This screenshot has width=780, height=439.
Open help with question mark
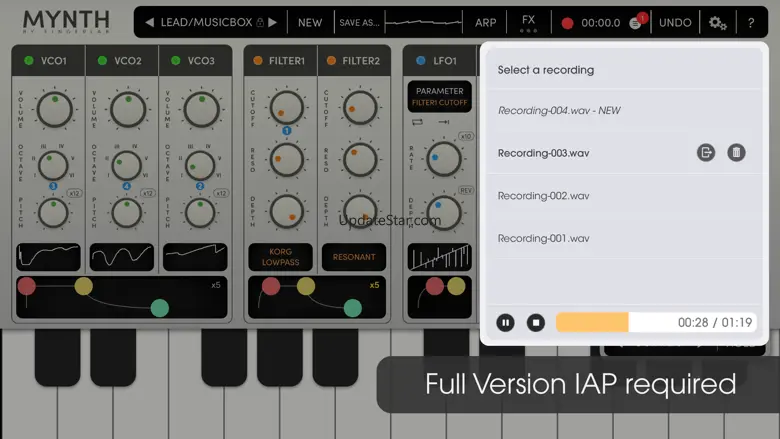pos(751,23)
